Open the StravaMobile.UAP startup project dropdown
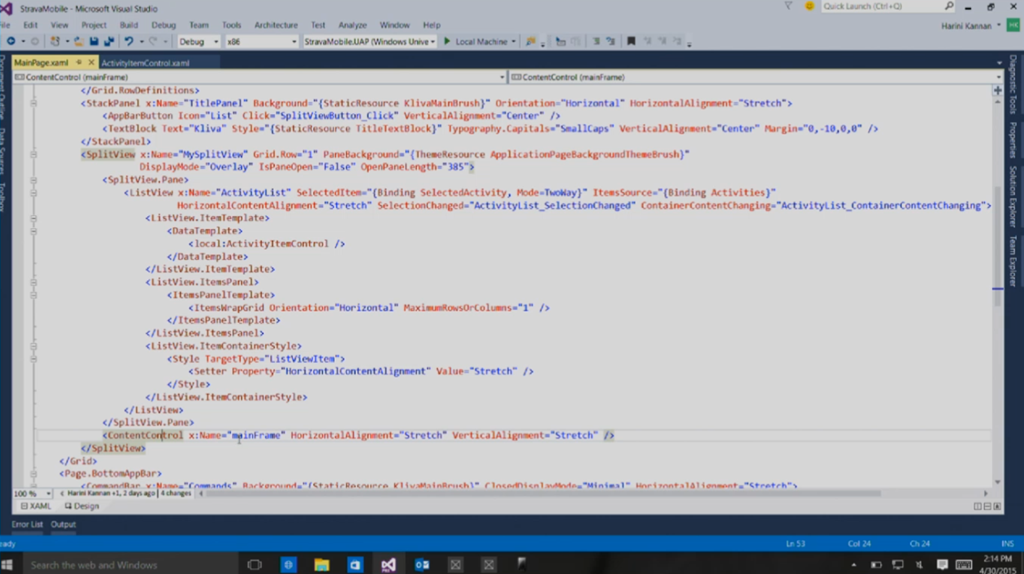1024x574 pixels. [370, 41]
